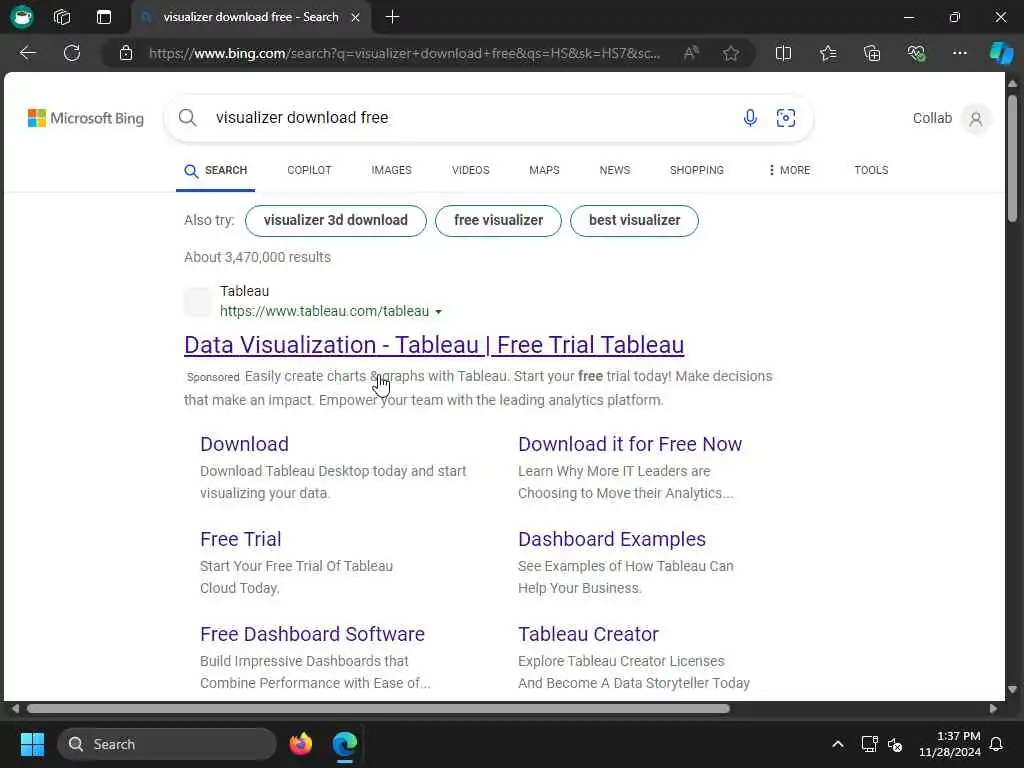Click the muted volume tray icon
The height and width of the screenshot is (768, 1024).
pos(895,744)
